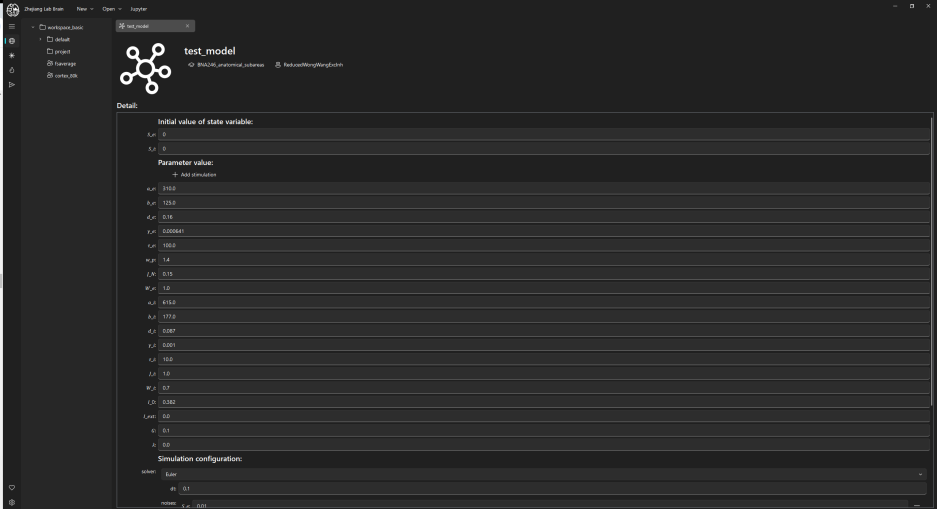Image resolution: width=937 pixels, height=509 pixels.
Task: Click the brain icon beside cortex_80k
Action: tap(50, 75)
